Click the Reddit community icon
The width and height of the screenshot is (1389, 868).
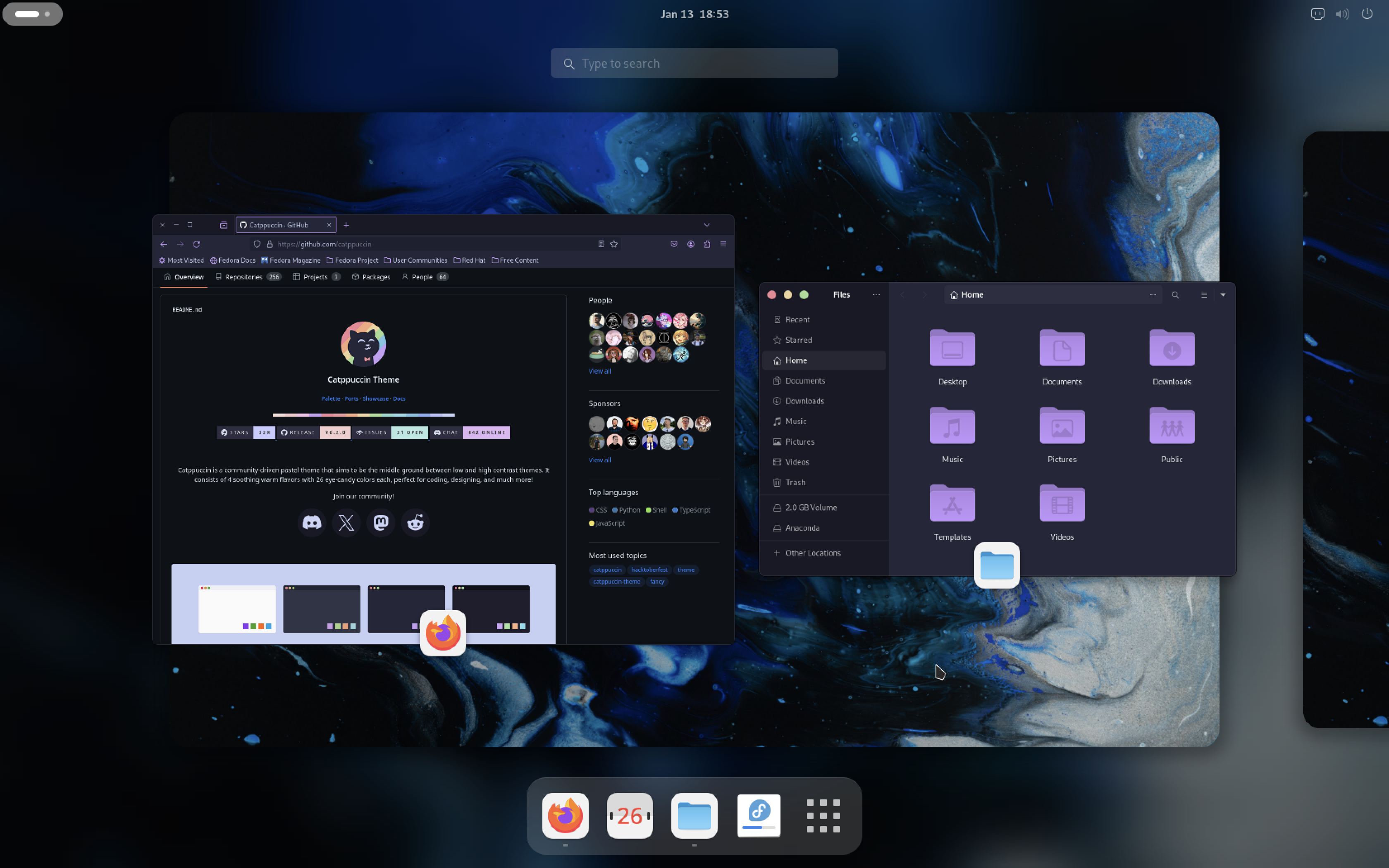[x=415, y=522]
